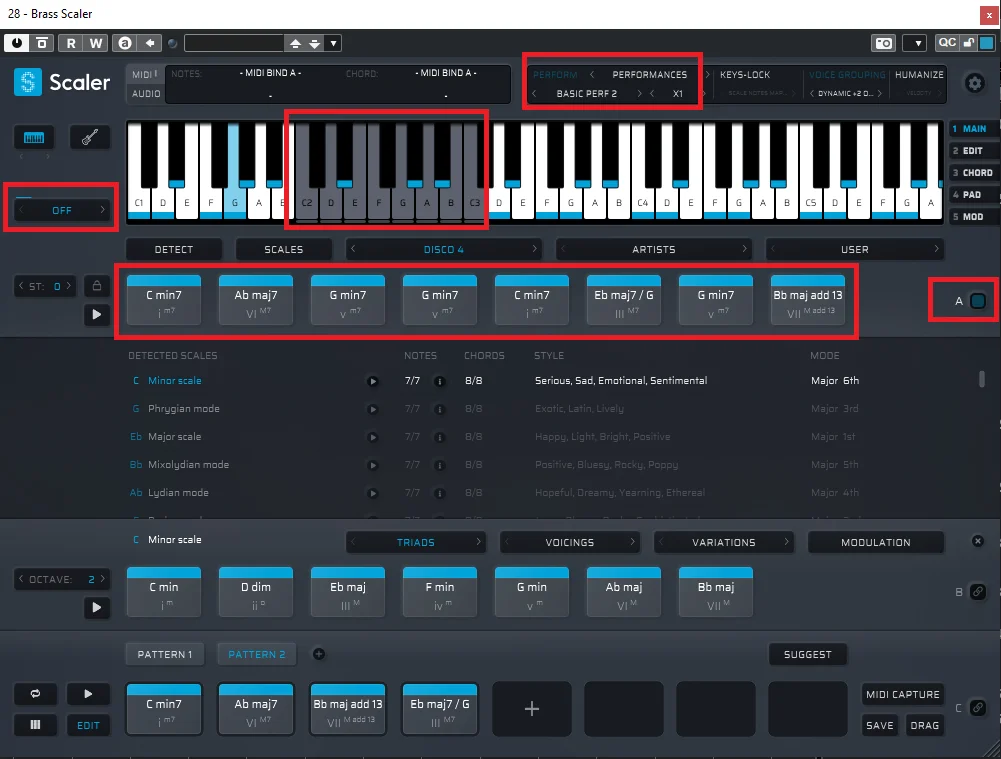
Task: Open the Variations dropdown
Action: click(x=723, y=542)
